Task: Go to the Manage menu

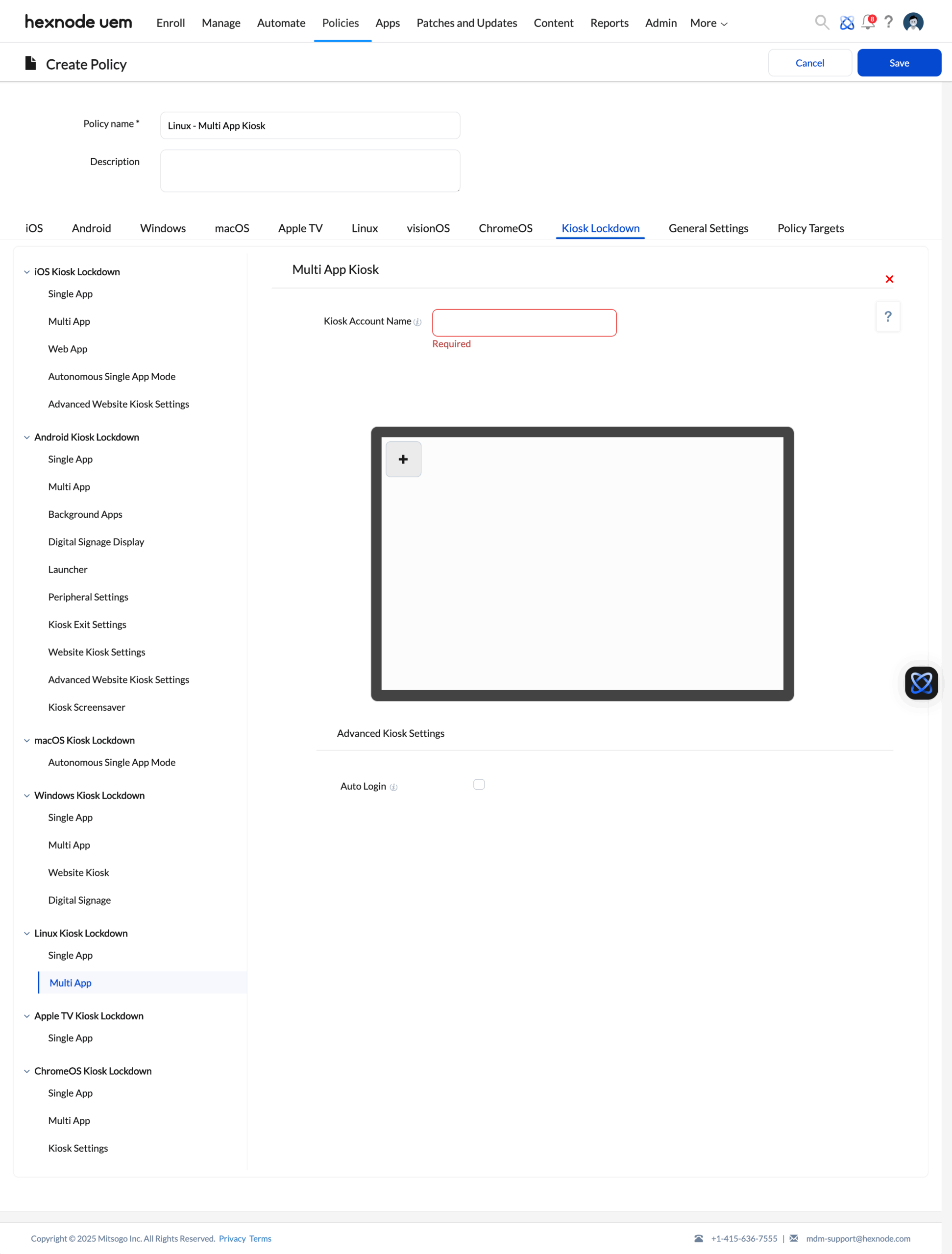Action: click(x=221, y=23)
